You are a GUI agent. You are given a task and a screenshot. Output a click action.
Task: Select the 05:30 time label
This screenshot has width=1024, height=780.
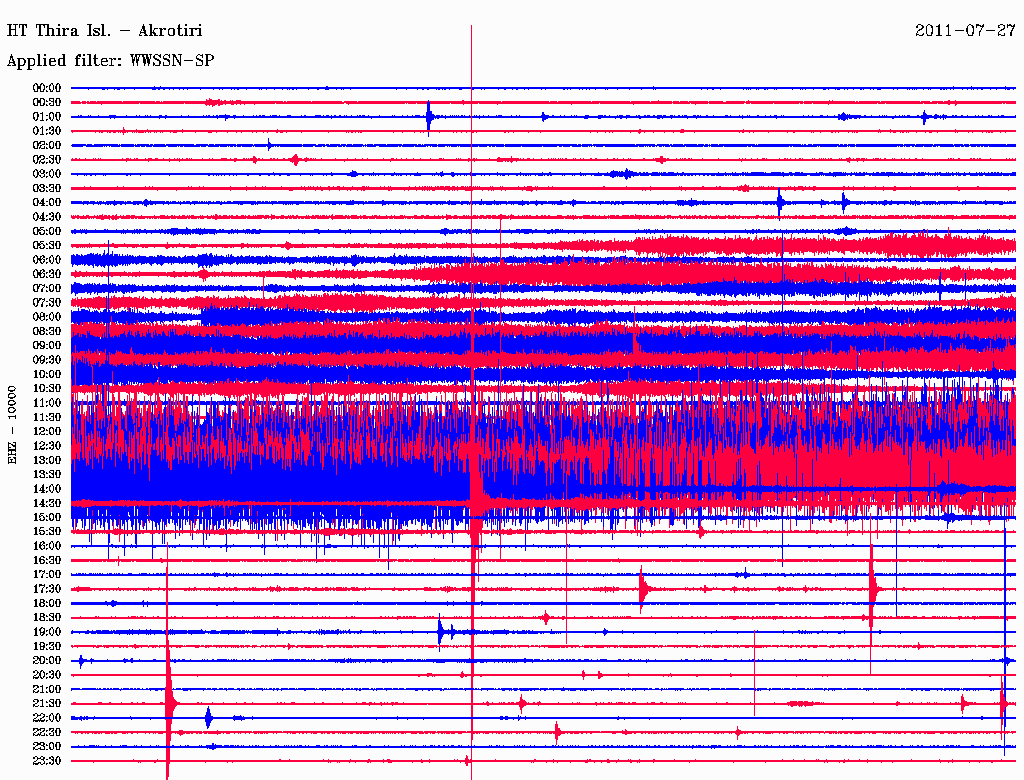[47, 246]
